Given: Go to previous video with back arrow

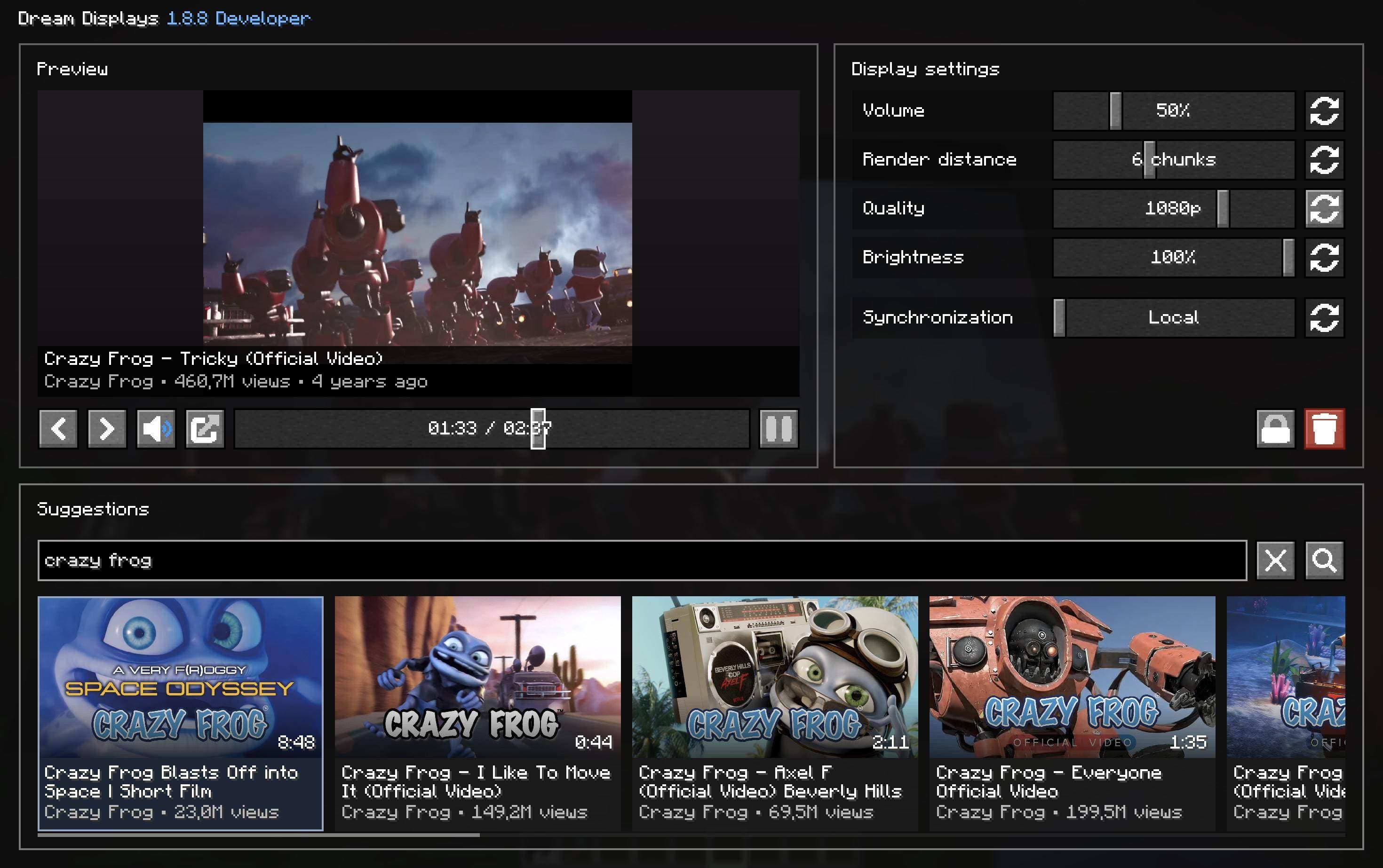Looking at the screenshot, I should tap(58, 428).
